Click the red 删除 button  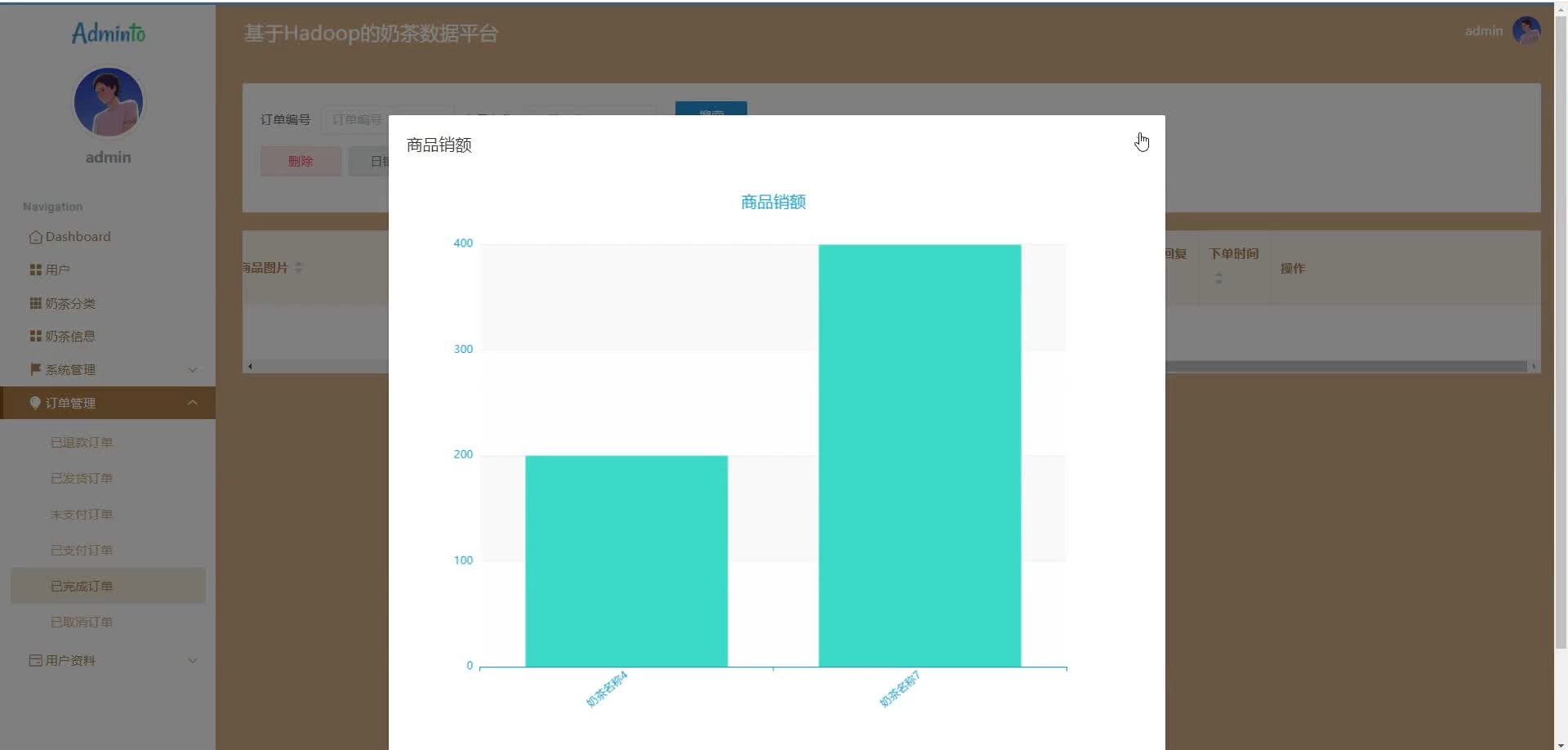[x=301, y=161]
